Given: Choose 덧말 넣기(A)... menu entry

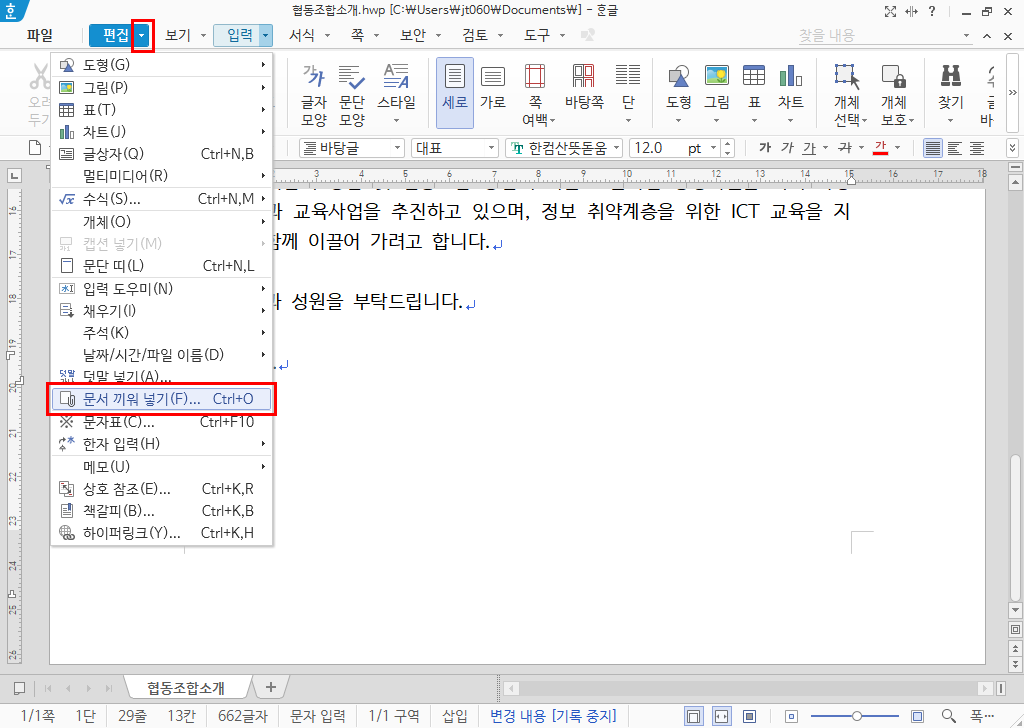Looking at the screenshot, I should [161, 377].
